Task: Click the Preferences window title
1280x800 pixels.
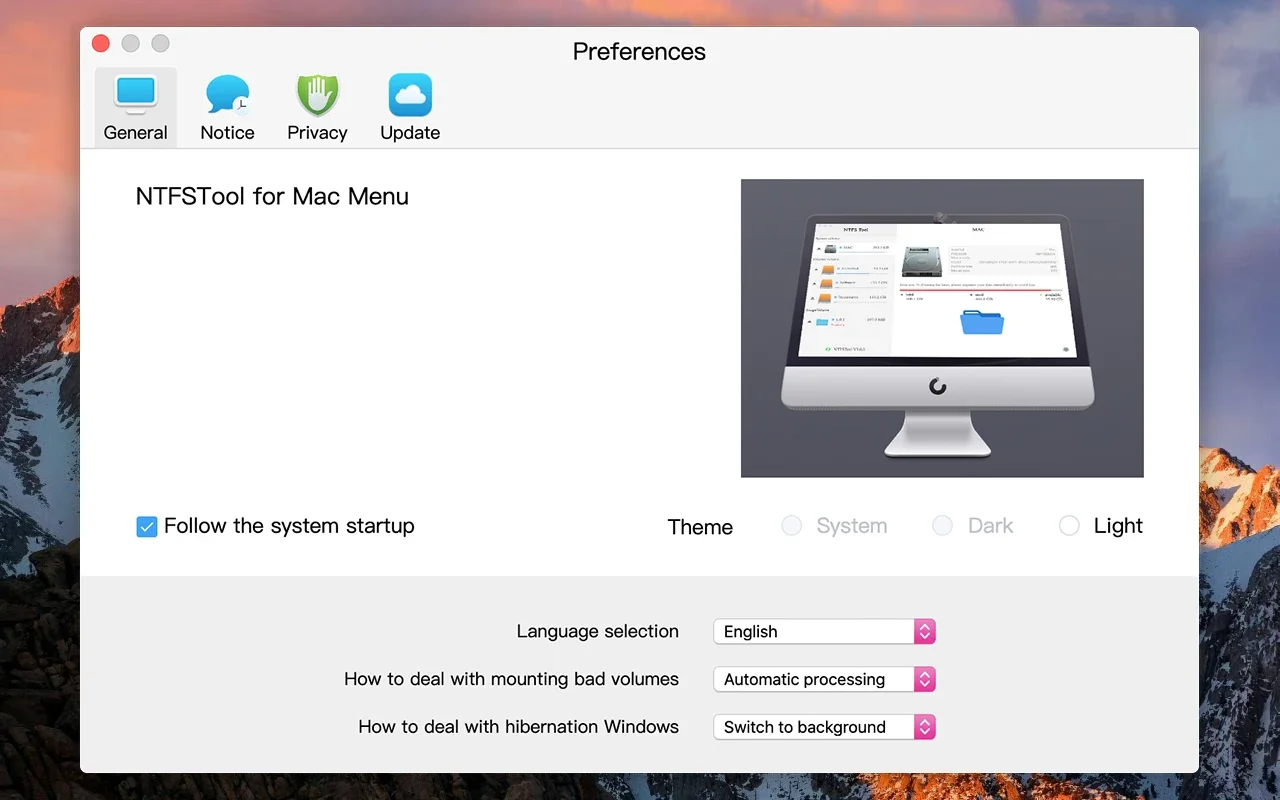Action: click(639, 52)
